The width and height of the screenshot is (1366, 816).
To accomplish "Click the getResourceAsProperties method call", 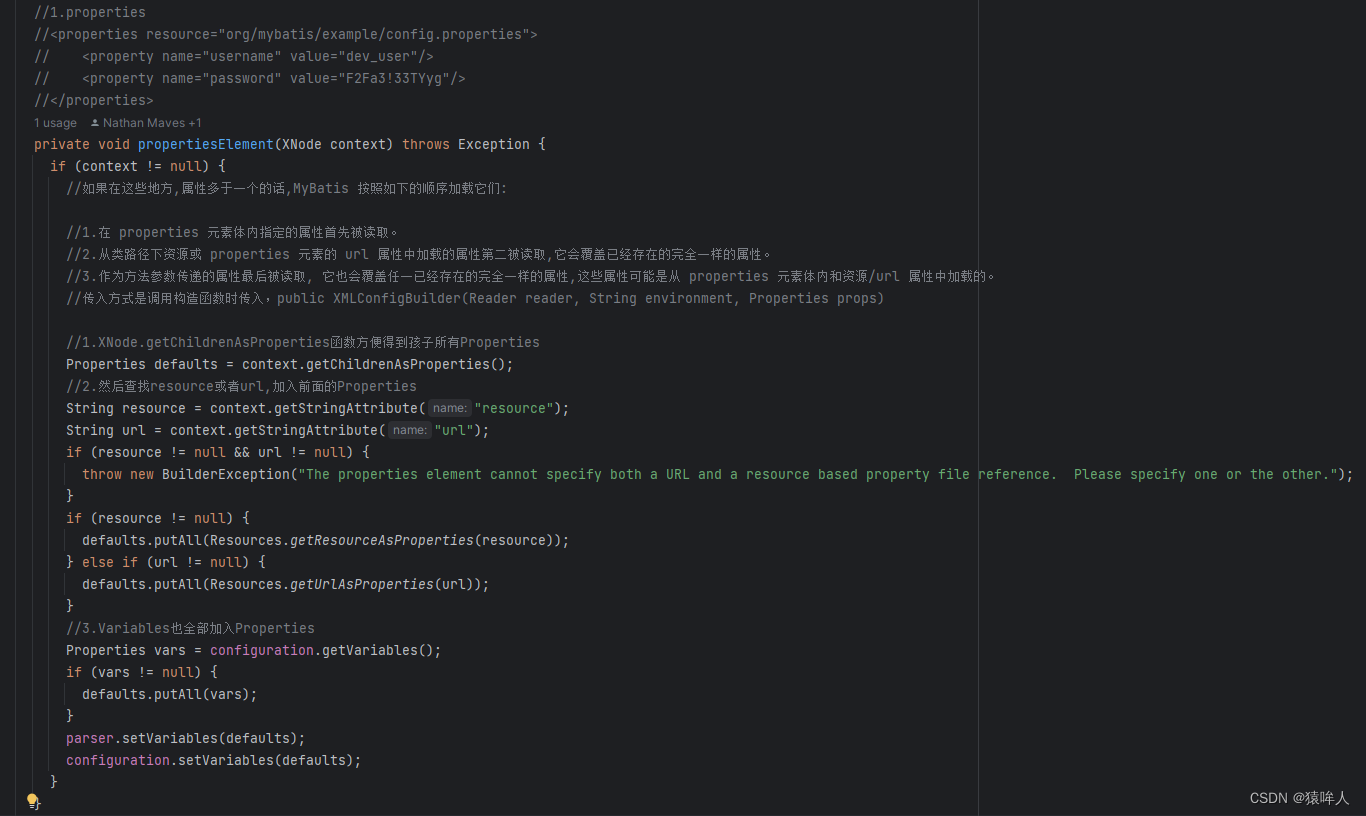I will pyautogui.click(x=382, y=540).
